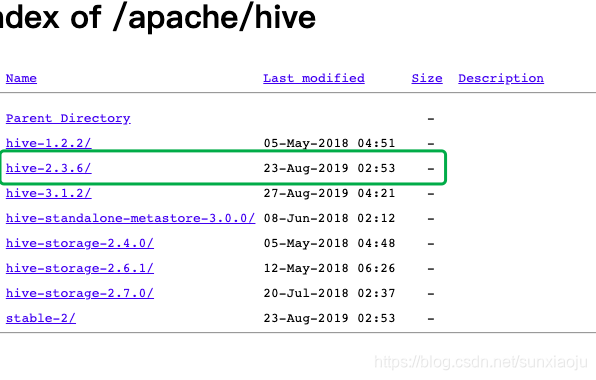Select date text 20-Jul-2018 02:37
This screenshot has width=596, height=380.
point(330,293)
